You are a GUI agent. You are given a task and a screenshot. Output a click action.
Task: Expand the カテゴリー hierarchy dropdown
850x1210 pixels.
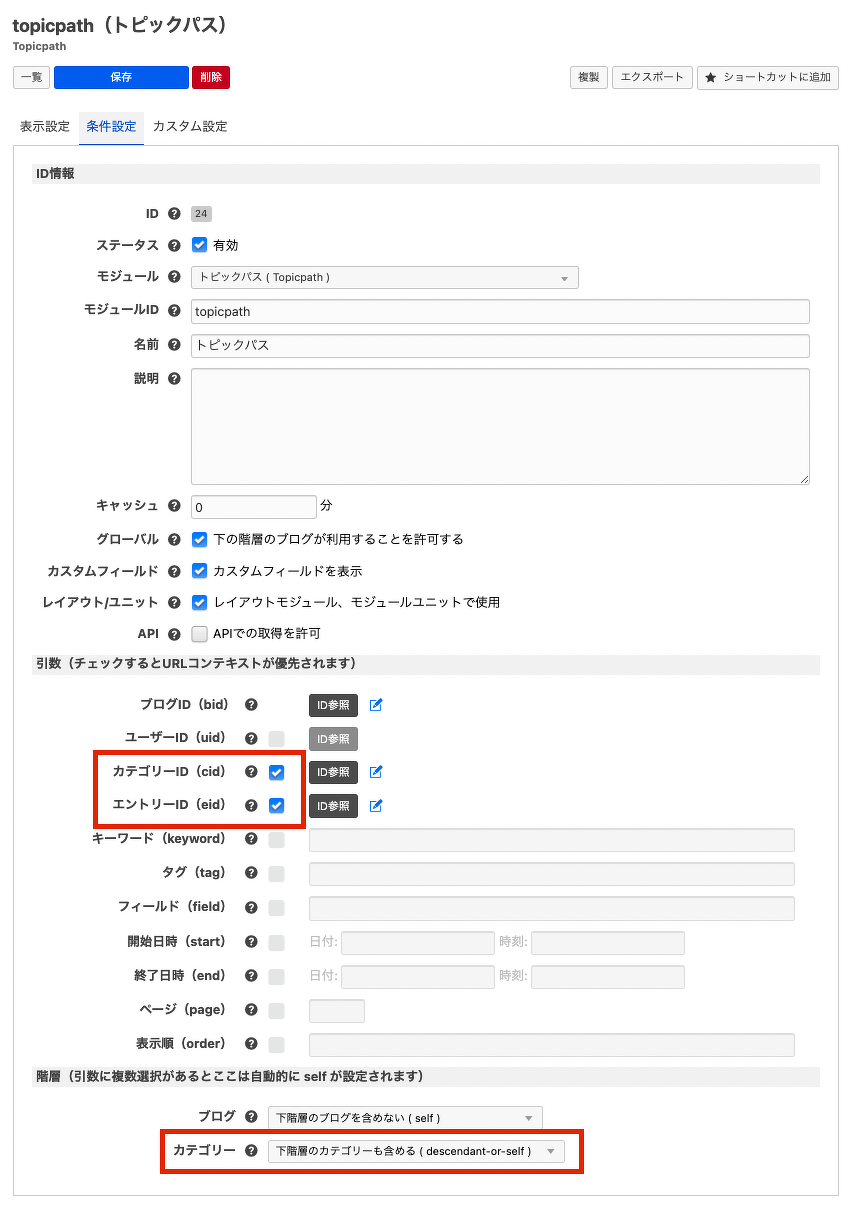(415, 1152)
